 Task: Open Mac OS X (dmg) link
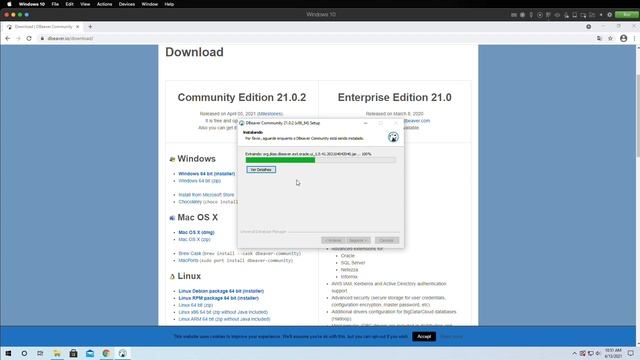click(x=196, y=232)
